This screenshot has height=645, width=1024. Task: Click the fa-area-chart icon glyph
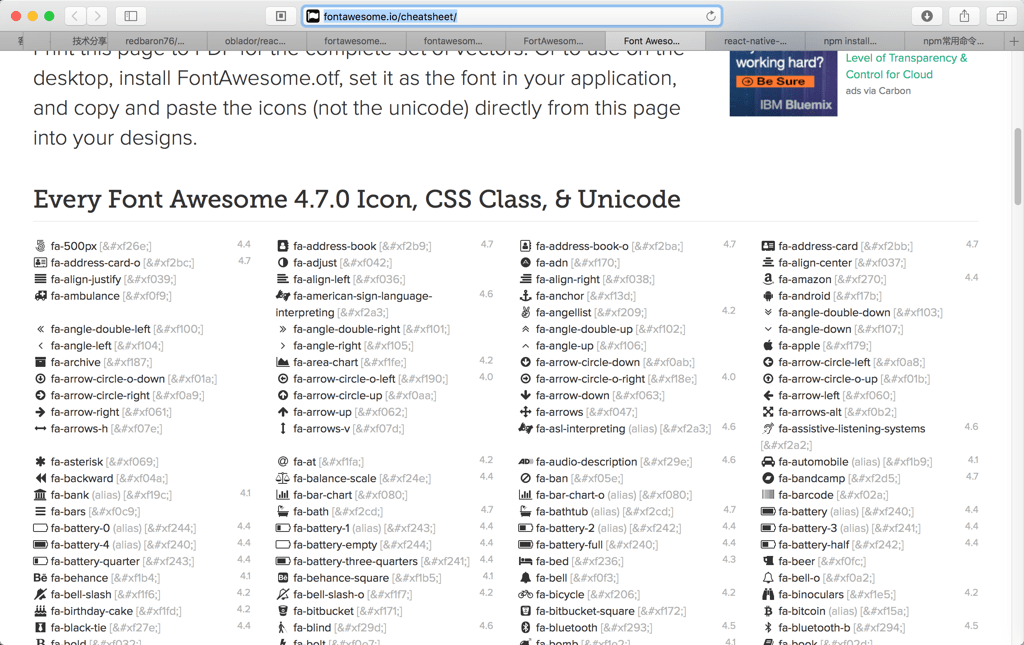click(283, 362)
